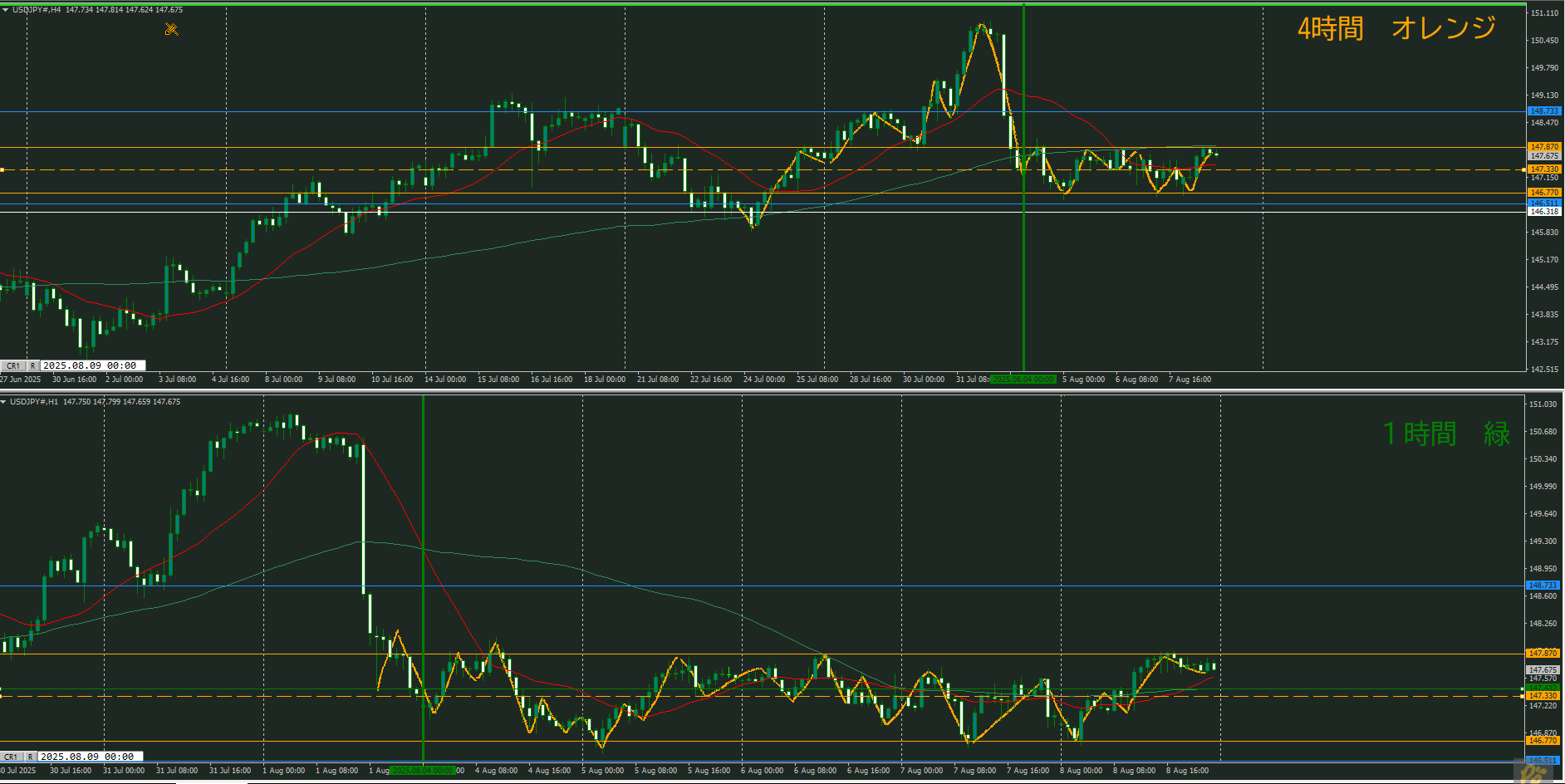Click '15 Jul 08:00' on H4 time axis
The image size is (1565, 784).
(498, 380)
